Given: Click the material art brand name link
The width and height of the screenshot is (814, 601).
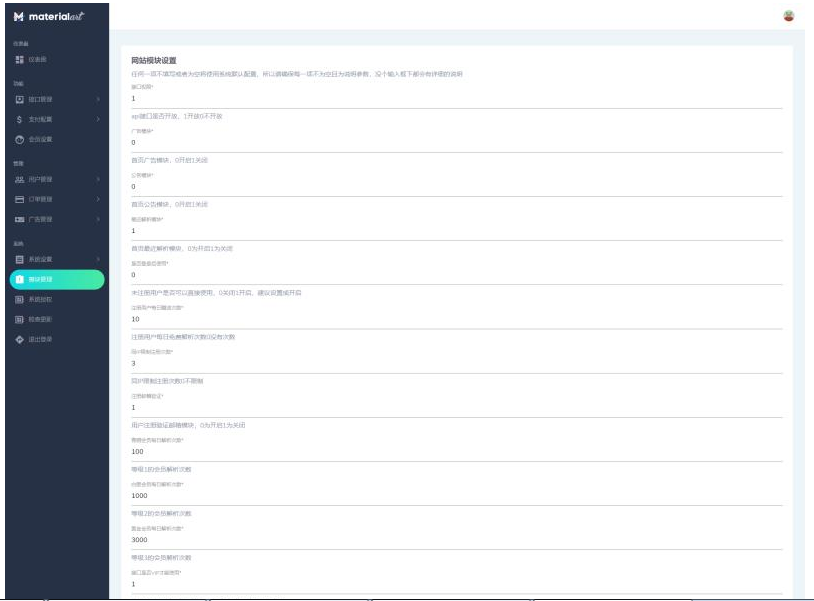Looking at the screenshot, I should [x=62, y=16].
